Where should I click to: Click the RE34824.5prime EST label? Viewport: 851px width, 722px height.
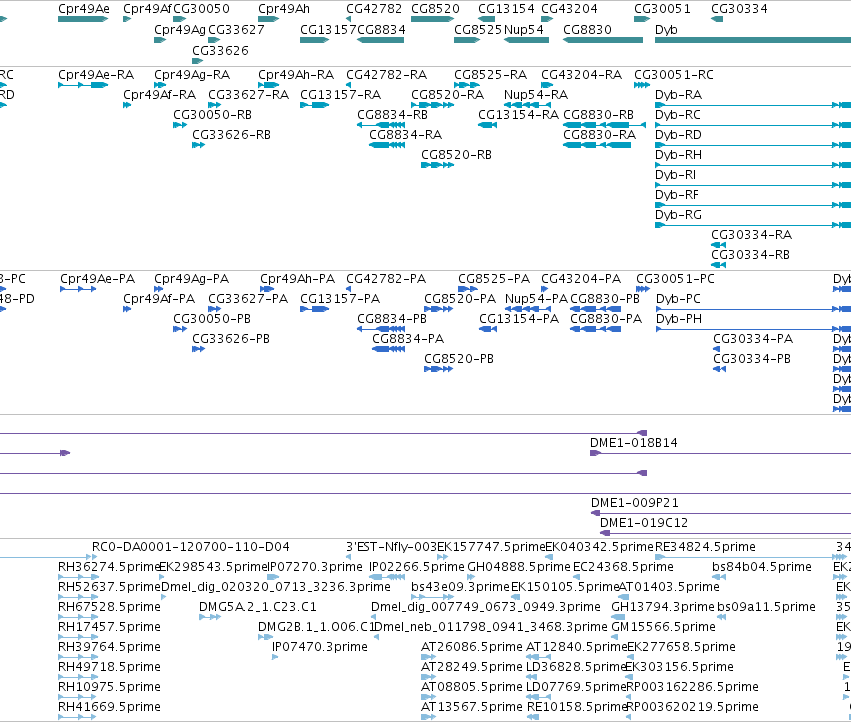tap(706, 547)
